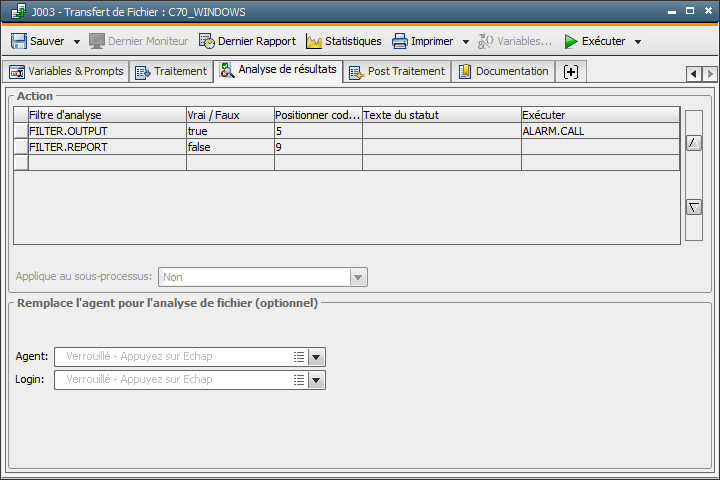Click the add new tab plus icon
The height and width of the screenshot is (480, 720).
[571, 72]
